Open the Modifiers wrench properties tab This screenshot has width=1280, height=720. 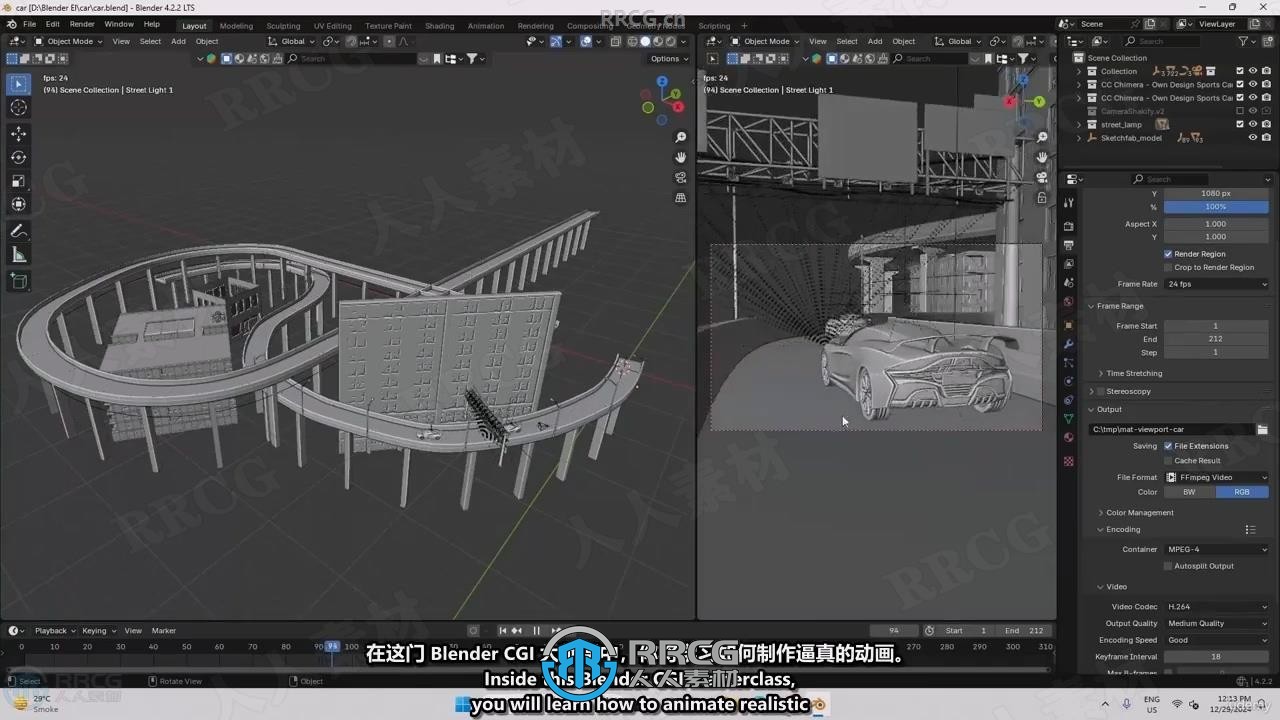pos(1069,344)
